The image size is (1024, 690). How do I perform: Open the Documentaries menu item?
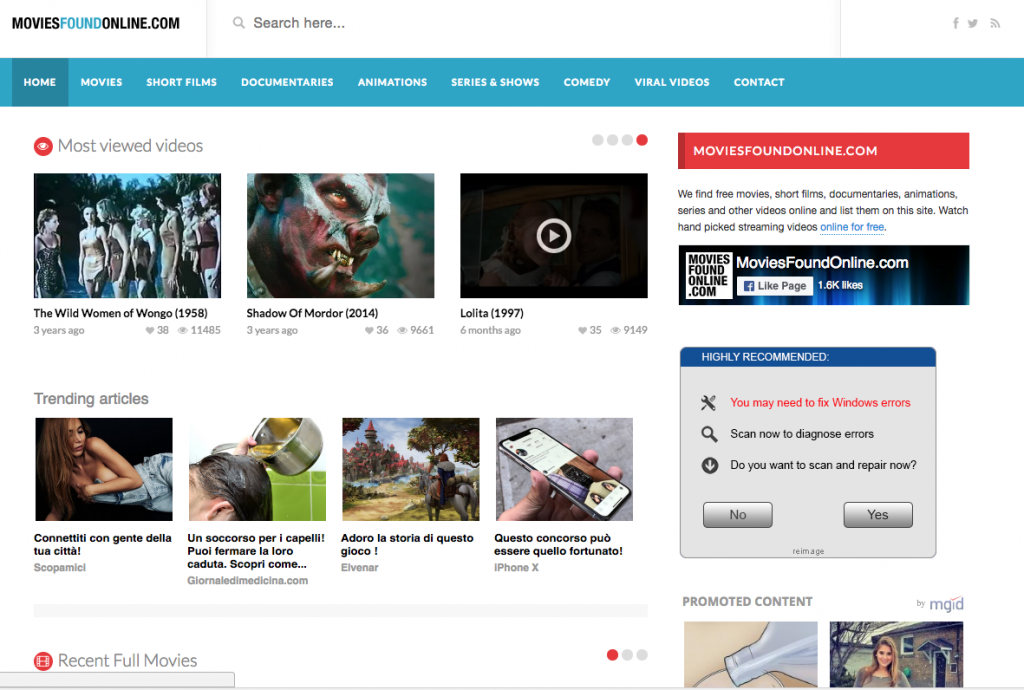[287, 82]
